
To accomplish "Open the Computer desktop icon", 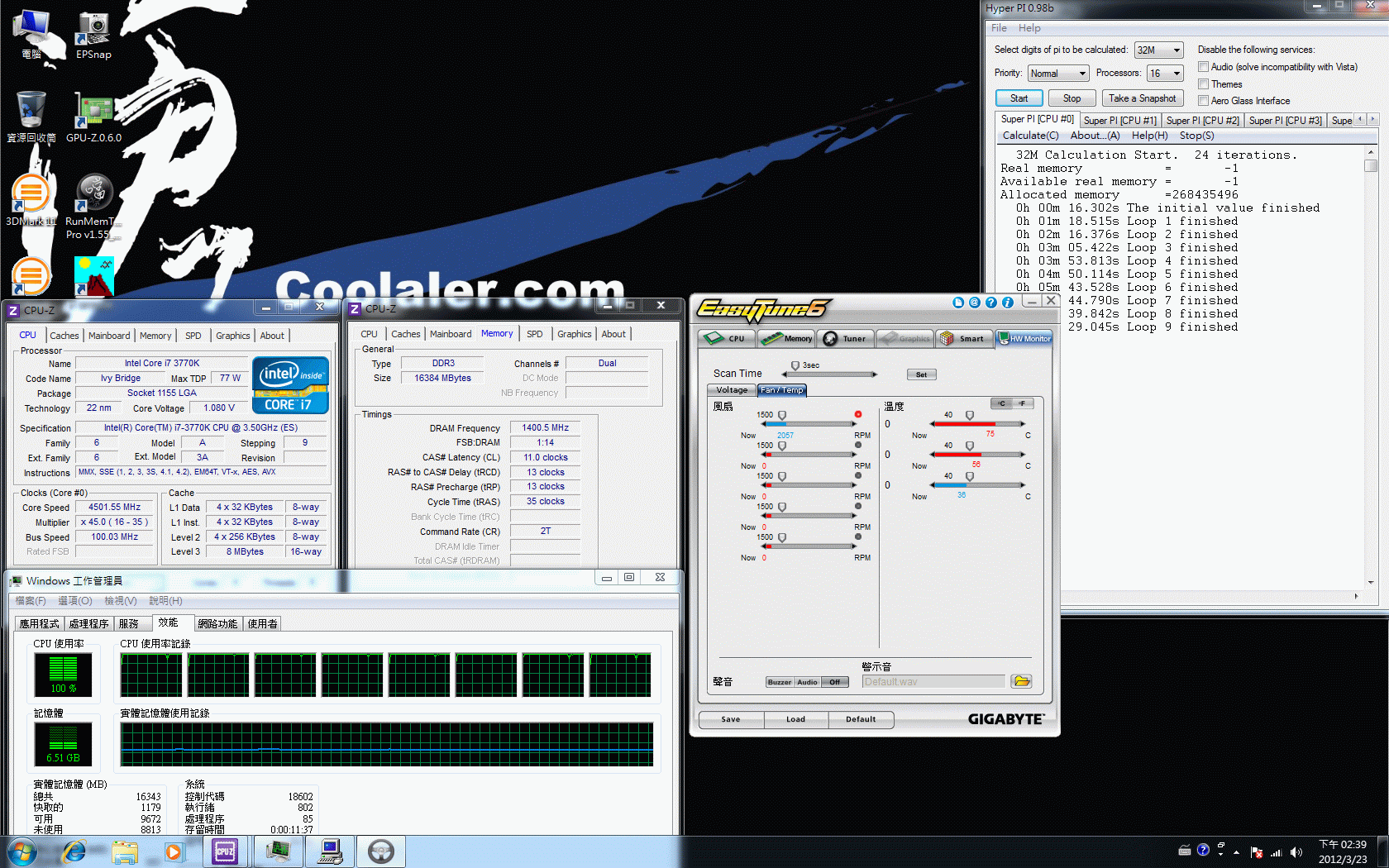I will pyautogui.click(x=31, y=36).
